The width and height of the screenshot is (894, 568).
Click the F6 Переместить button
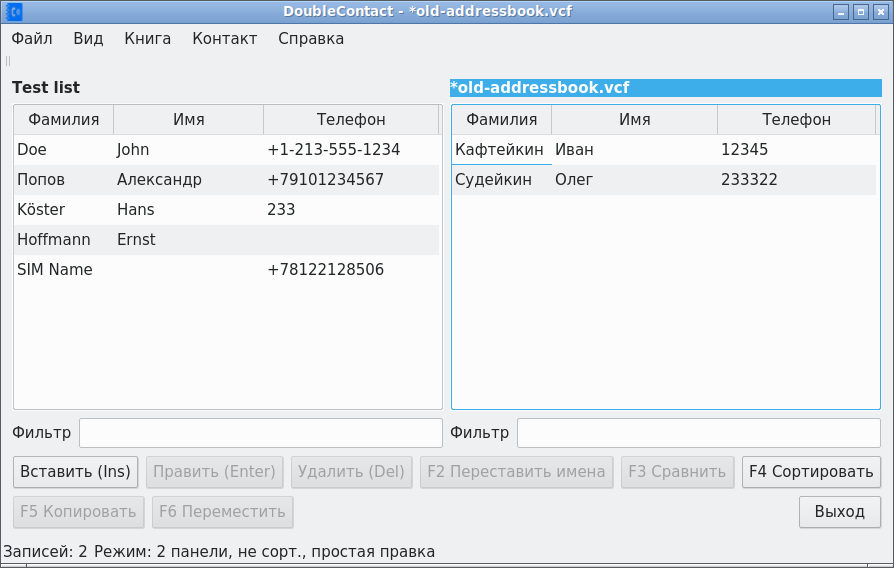pyautogui.click(x=222, y=512)
